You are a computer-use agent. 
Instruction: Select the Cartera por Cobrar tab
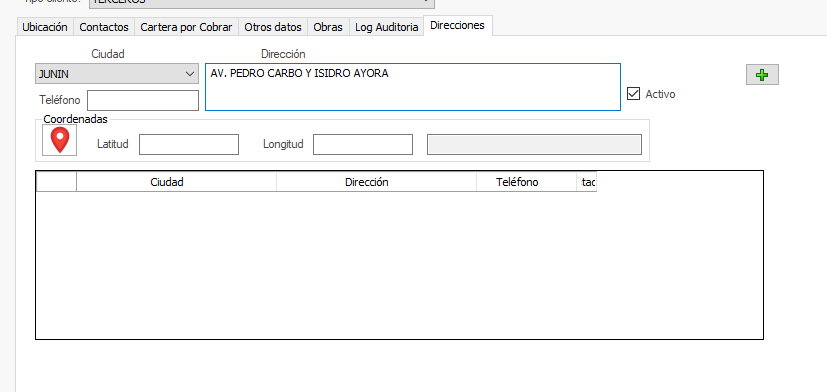point(186,27)
